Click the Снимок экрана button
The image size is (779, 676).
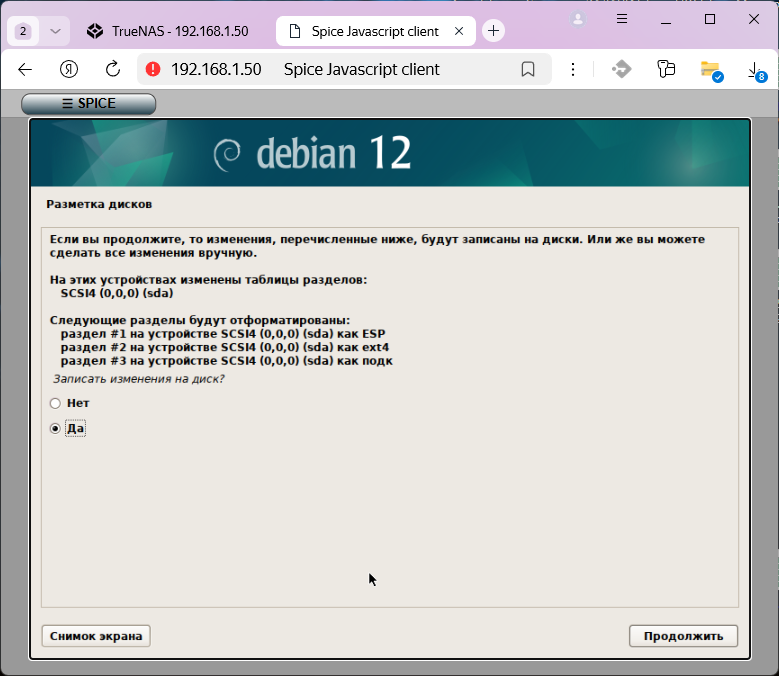[x=96, y=636]
